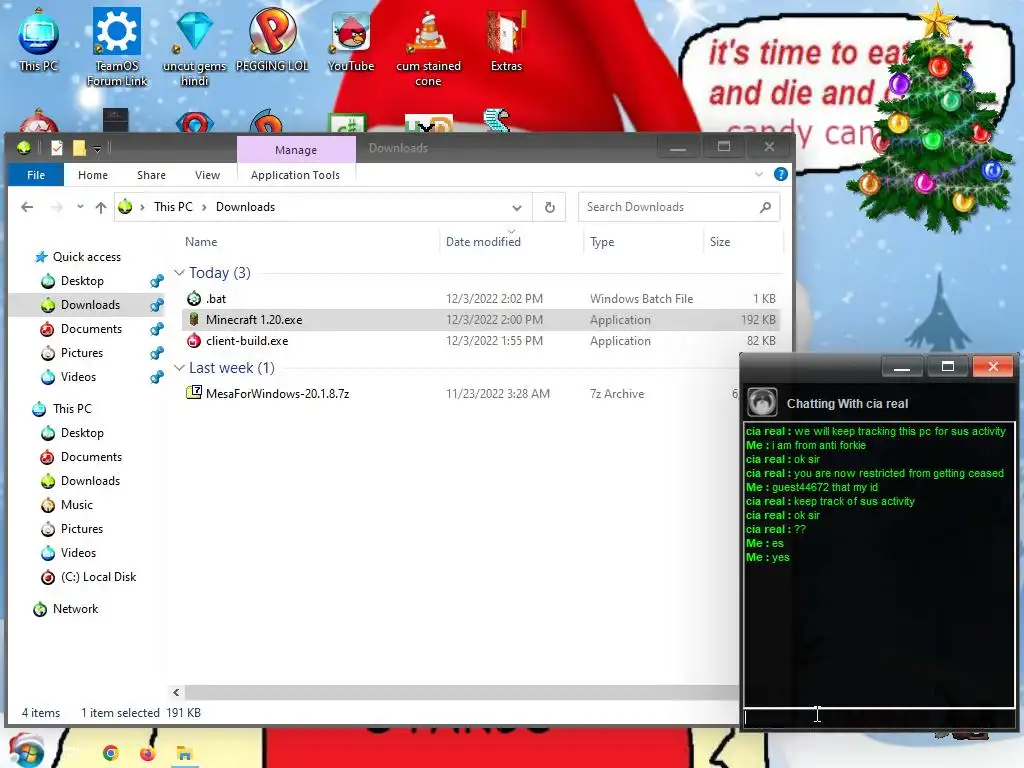This screenshot has height=768, width=1024.
Task: Select Quick access in navigation pane
Action: tap(86, 257)
